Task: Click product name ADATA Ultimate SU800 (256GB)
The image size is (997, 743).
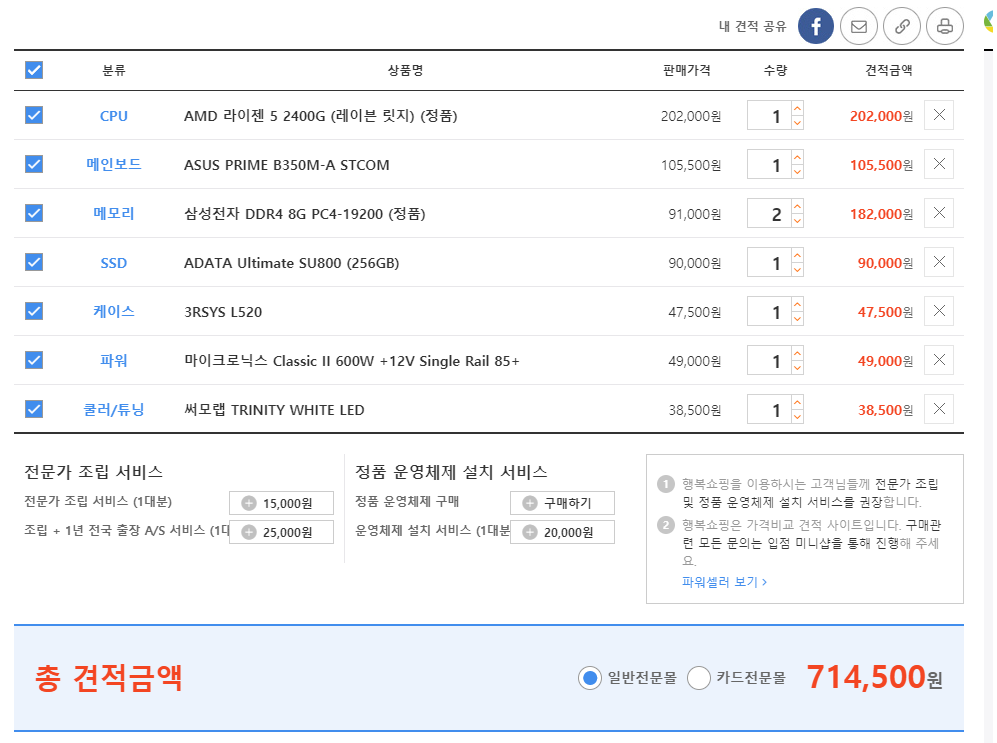Action: pyautogui.click(x=291, y=263)
